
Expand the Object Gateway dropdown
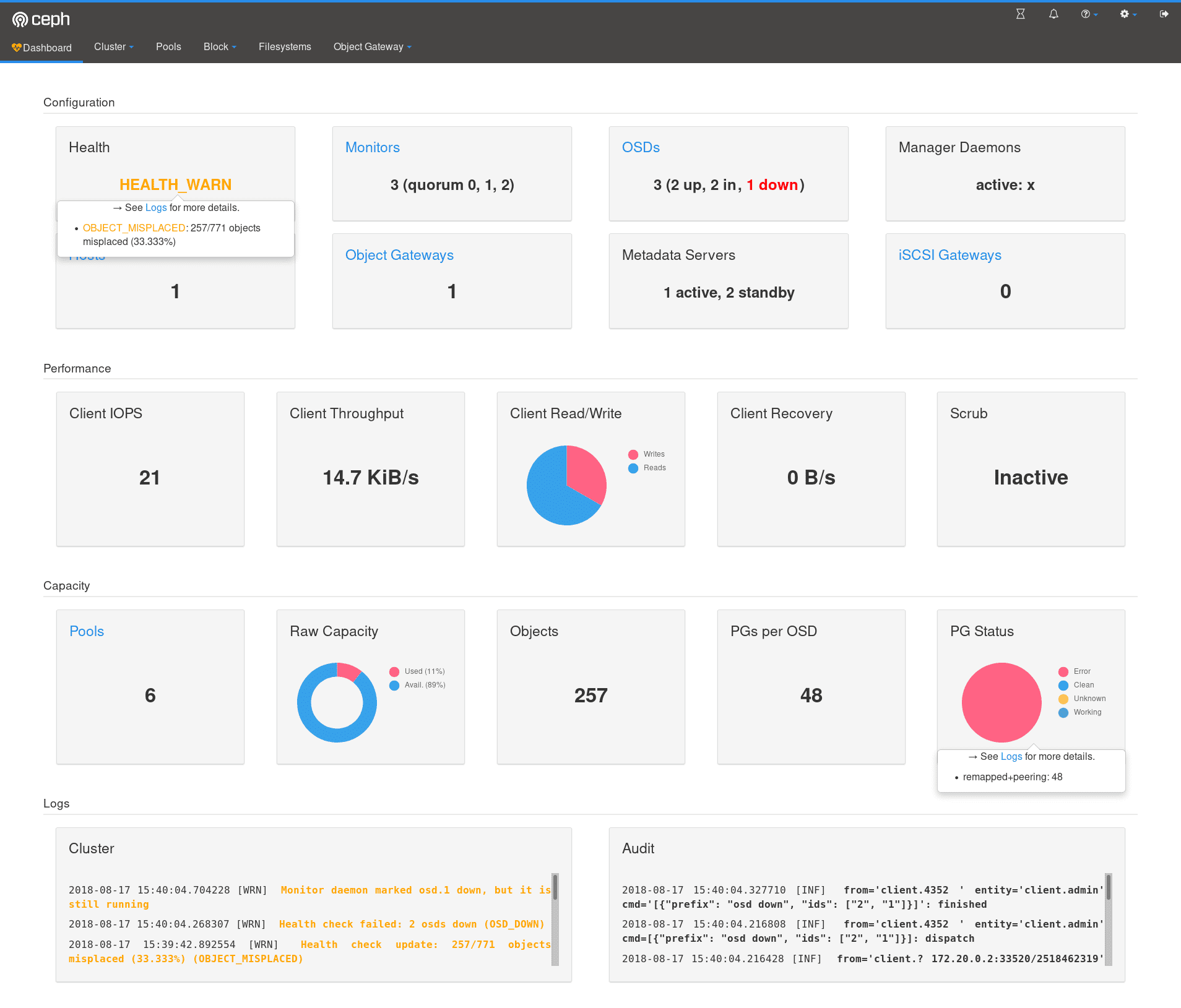[372, 47]
